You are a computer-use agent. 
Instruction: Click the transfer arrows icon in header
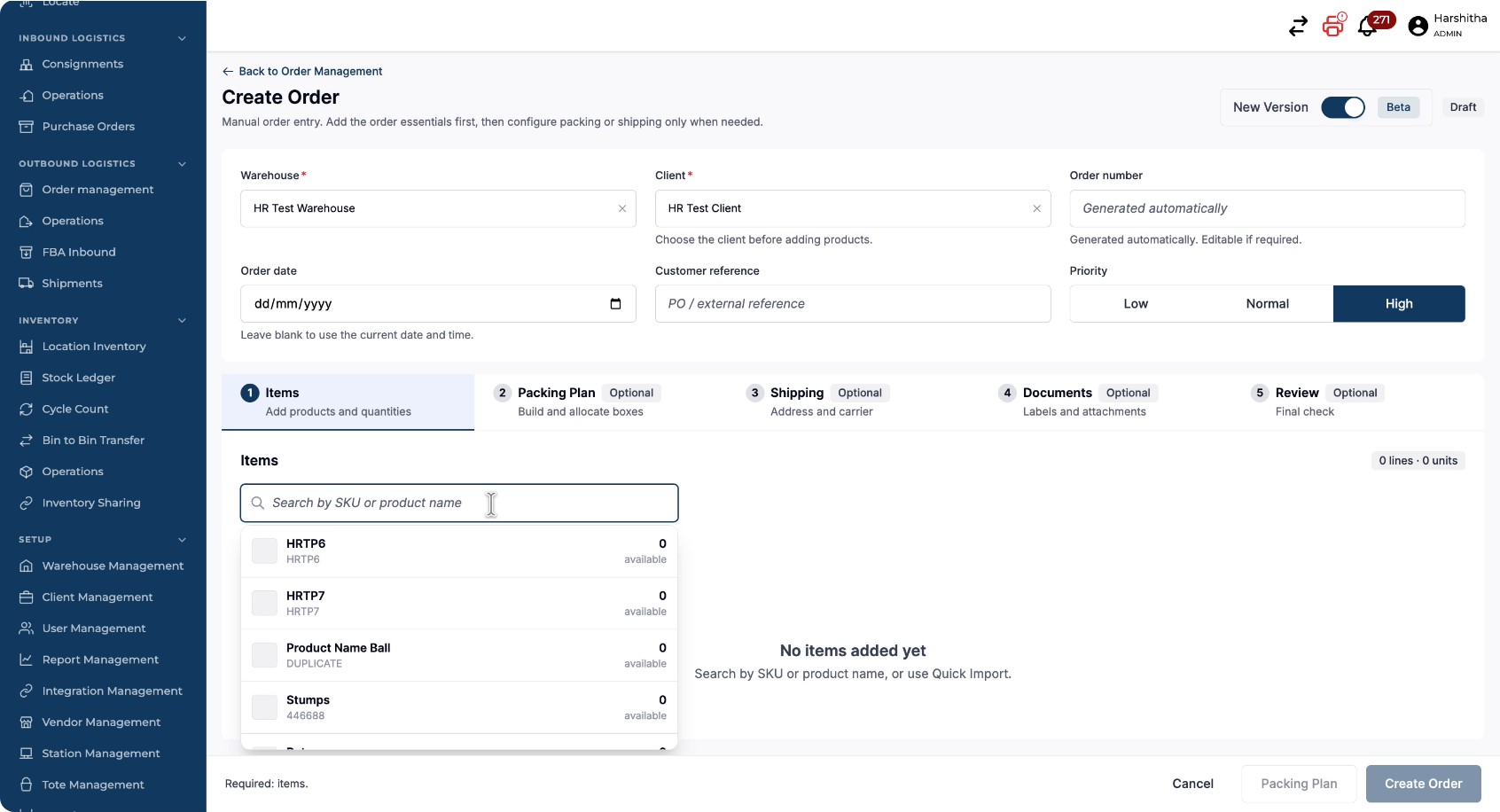click(1298, 27)
